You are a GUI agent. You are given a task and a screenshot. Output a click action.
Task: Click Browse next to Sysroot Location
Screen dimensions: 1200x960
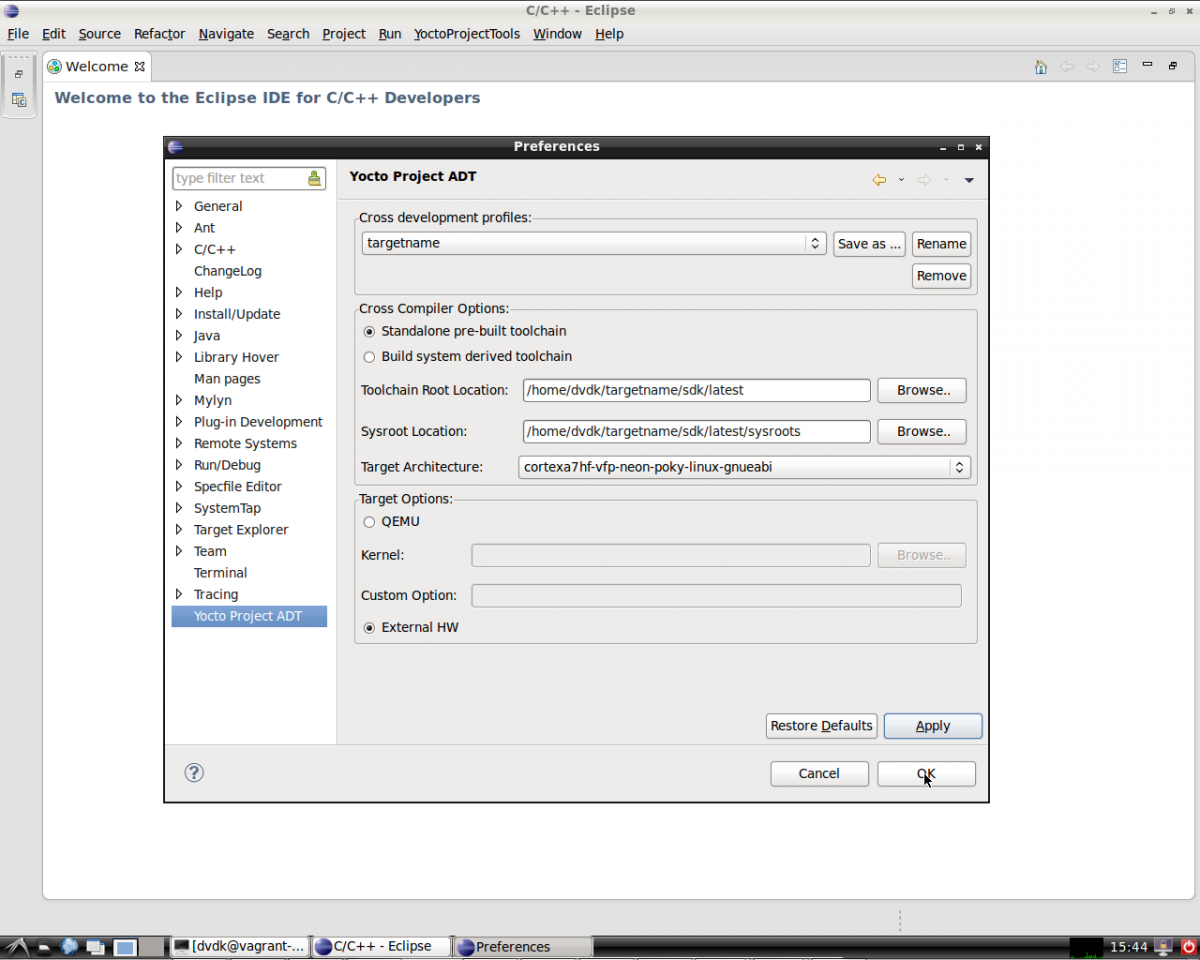[921, 432]
